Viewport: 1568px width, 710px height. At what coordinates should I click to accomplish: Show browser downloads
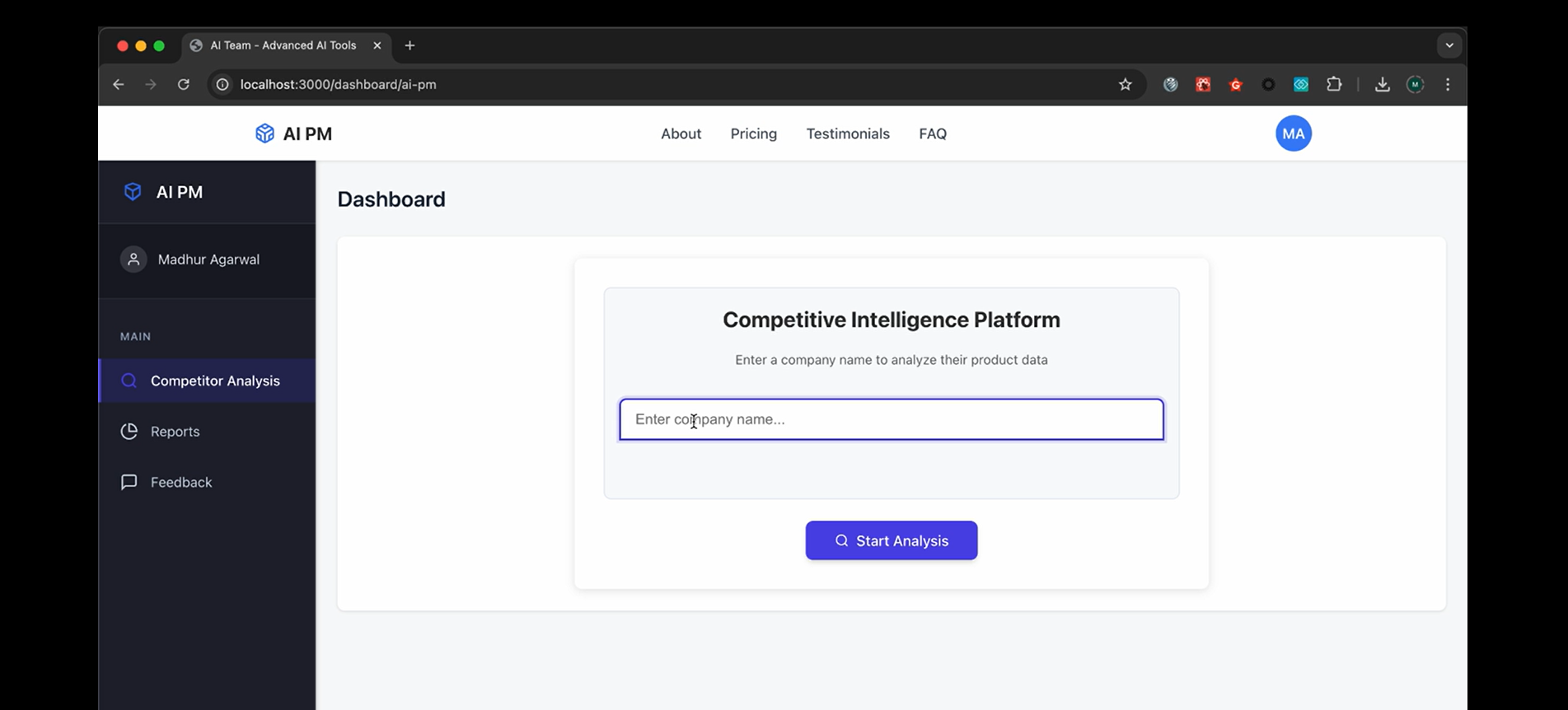(x=1383, y=84)
